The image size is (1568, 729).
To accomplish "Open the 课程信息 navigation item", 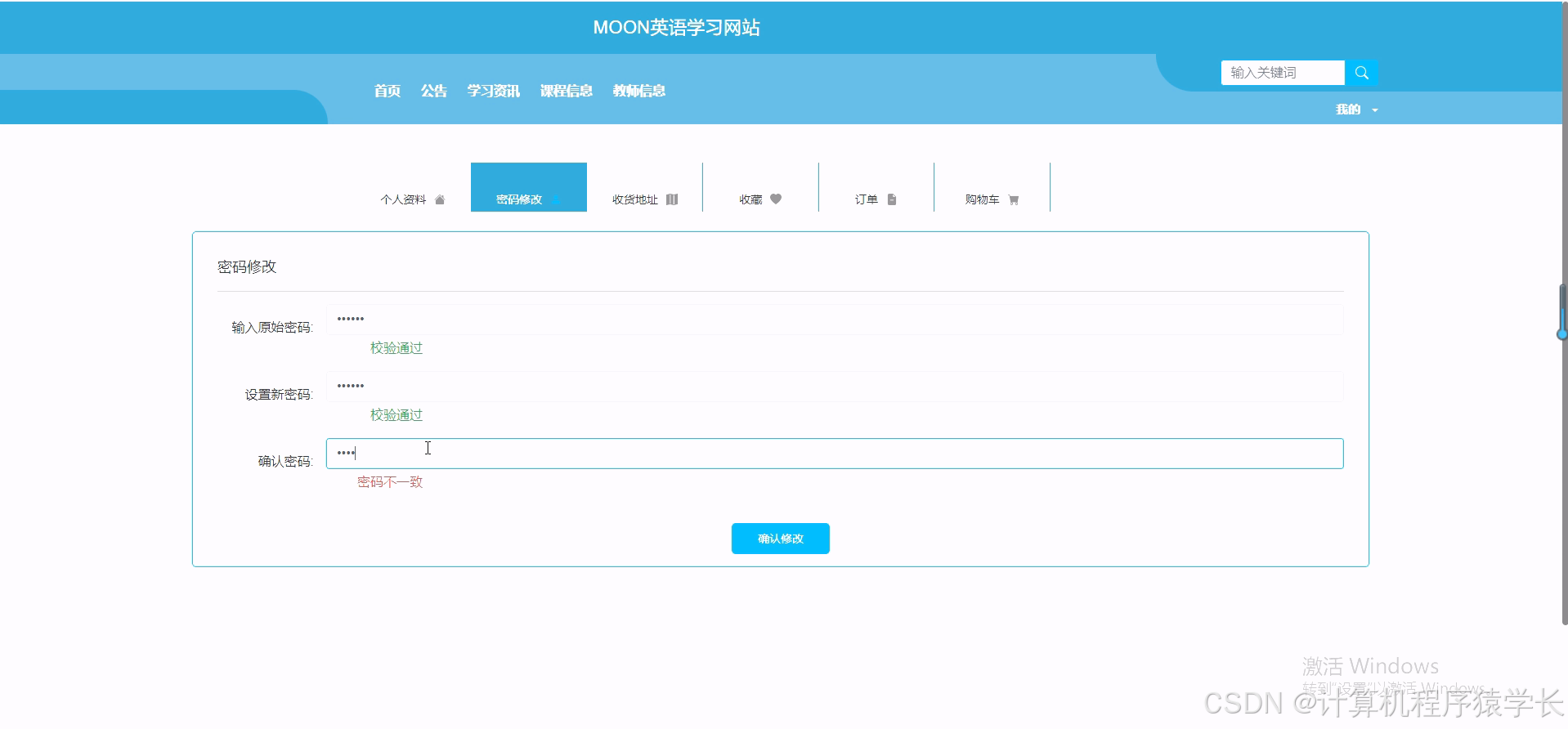I will 567,91.
